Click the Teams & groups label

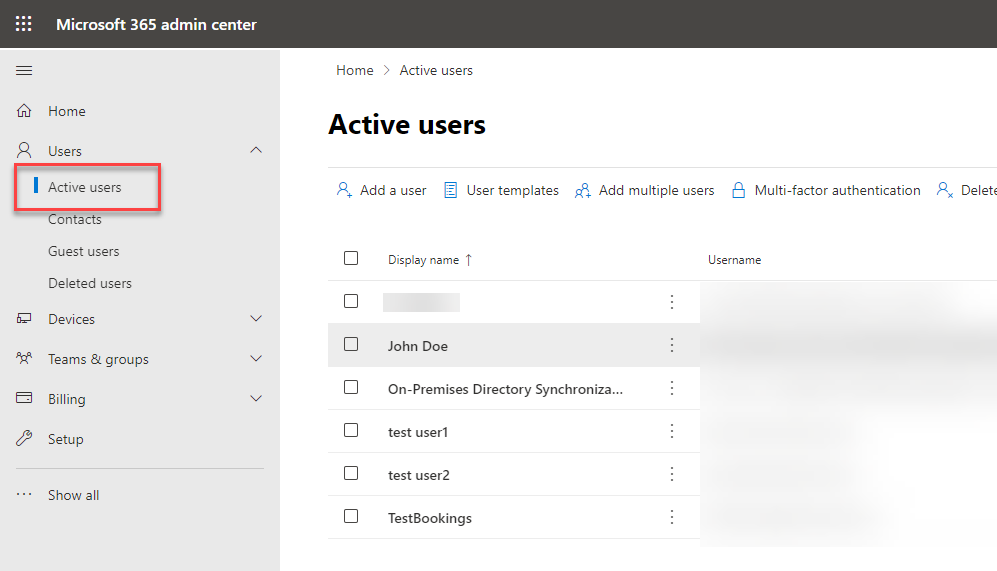point(99,359)
